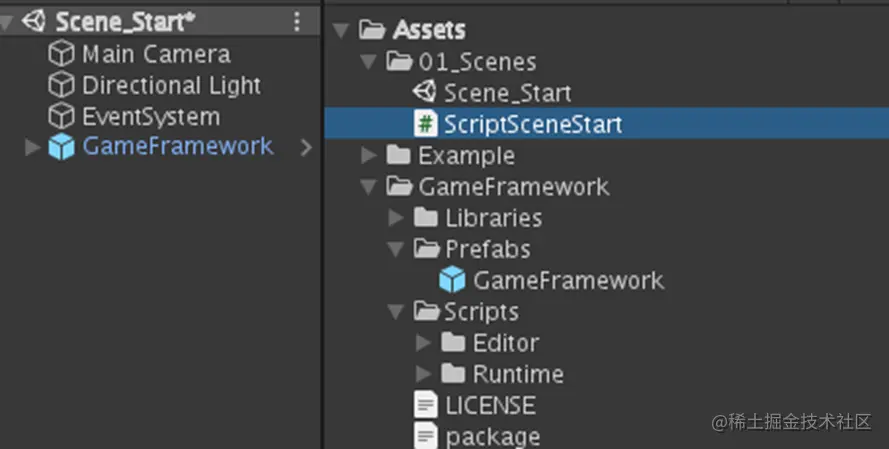Viewport: 889px width, 449px height.
Task: Click the ScriptSceneStart C# script icon
Action: tap(425, 124)
